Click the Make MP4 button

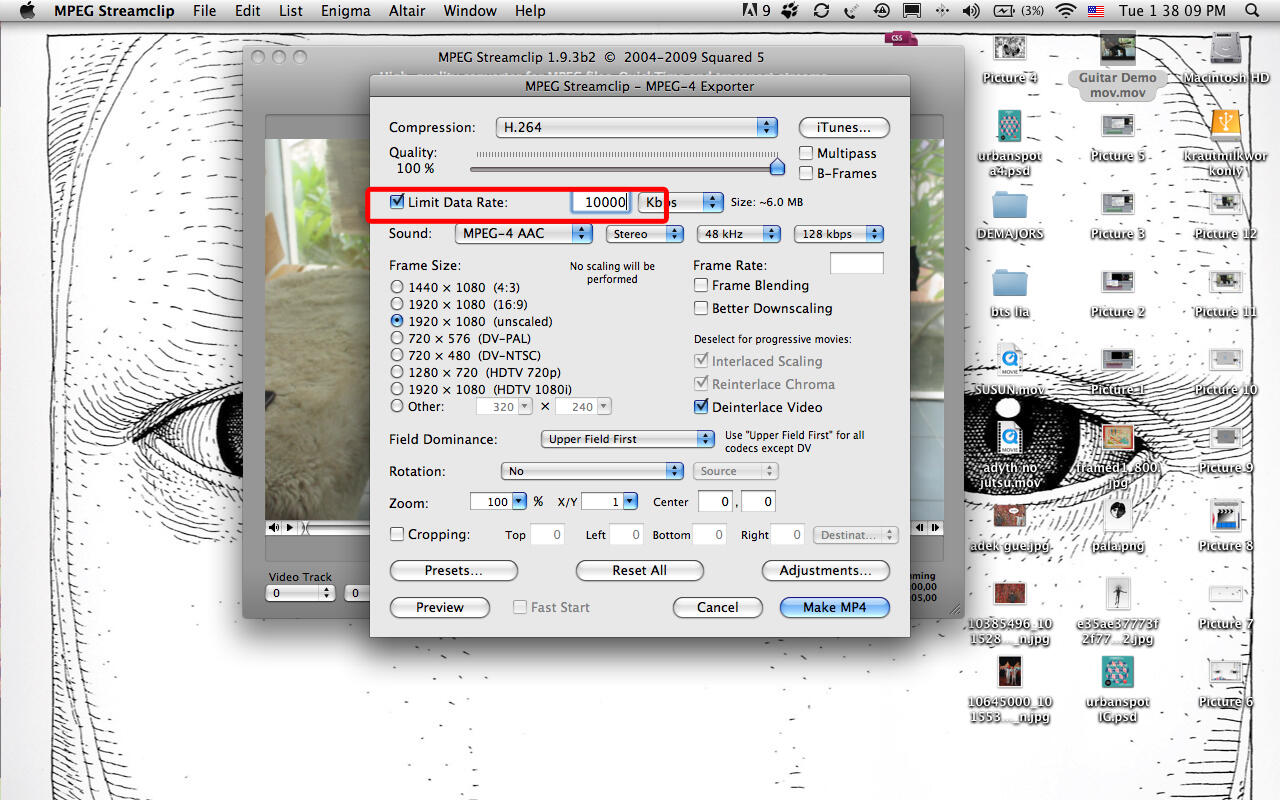coord(833,607)
